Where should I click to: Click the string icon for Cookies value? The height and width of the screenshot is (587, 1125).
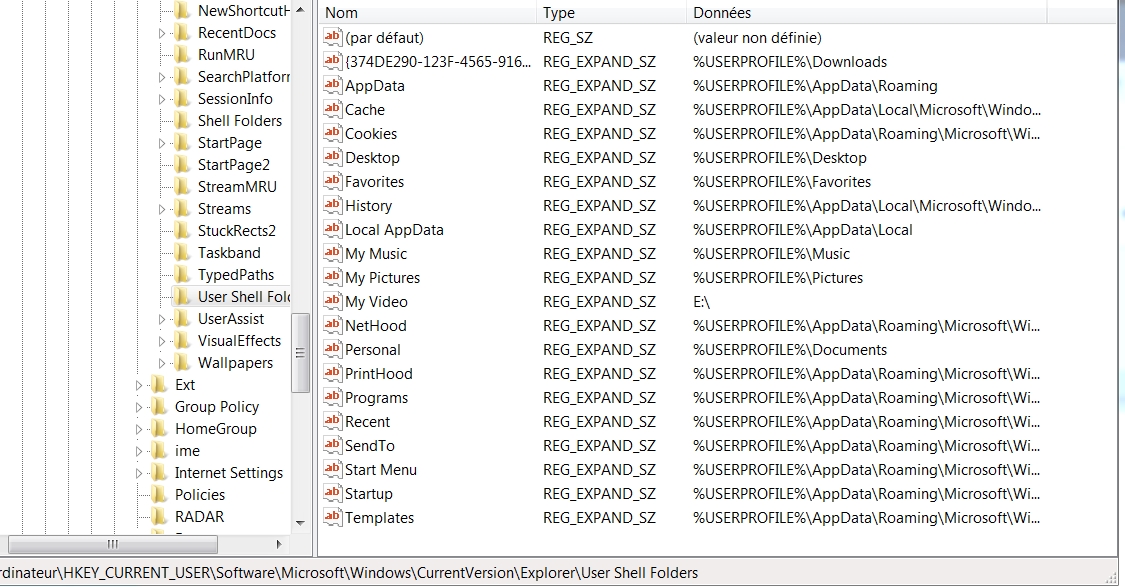point(331,133)
